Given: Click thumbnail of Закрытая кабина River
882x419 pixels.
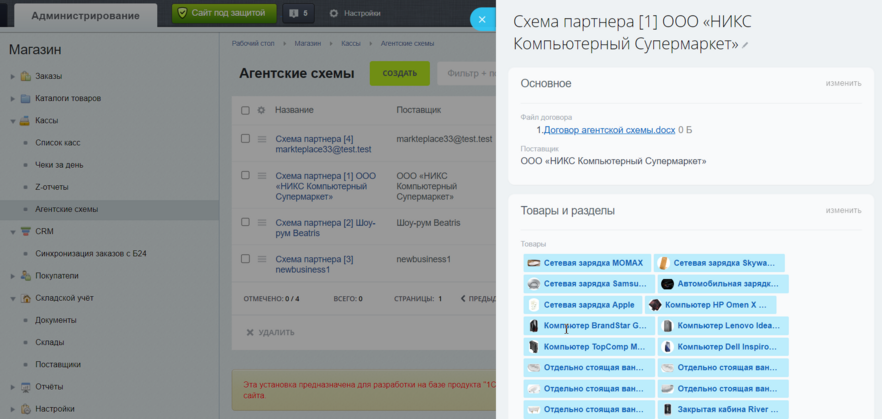Looking at the screenshot, I should 668,409.
